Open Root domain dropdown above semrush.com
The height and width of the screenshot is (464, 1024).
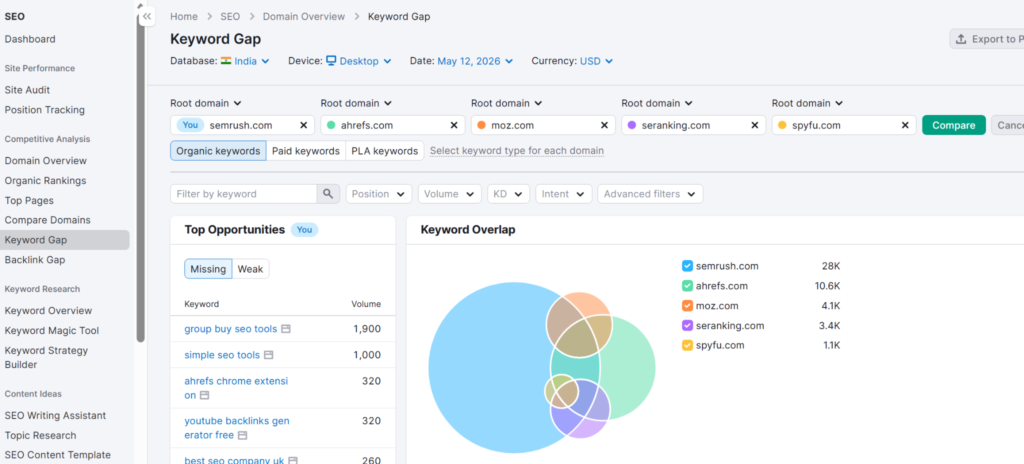206,103
